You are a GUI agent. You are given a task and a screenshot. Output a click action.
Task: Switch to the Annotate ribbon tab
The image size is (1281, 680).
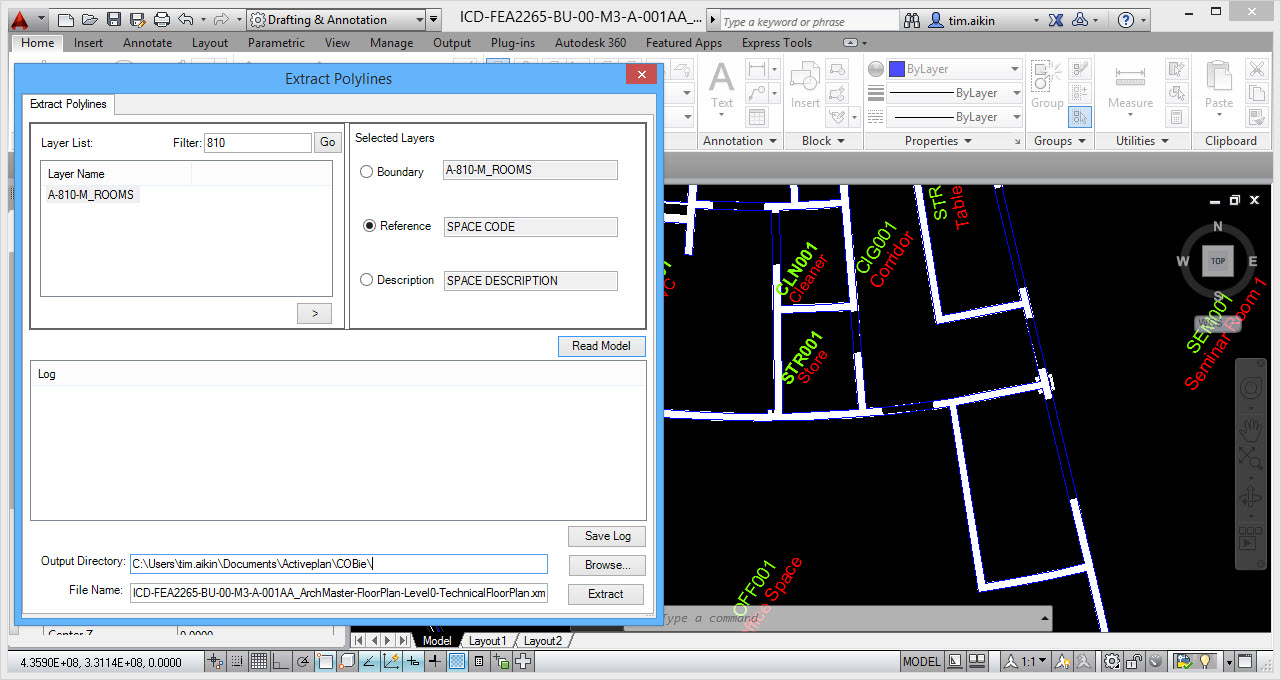click(147, 43)
